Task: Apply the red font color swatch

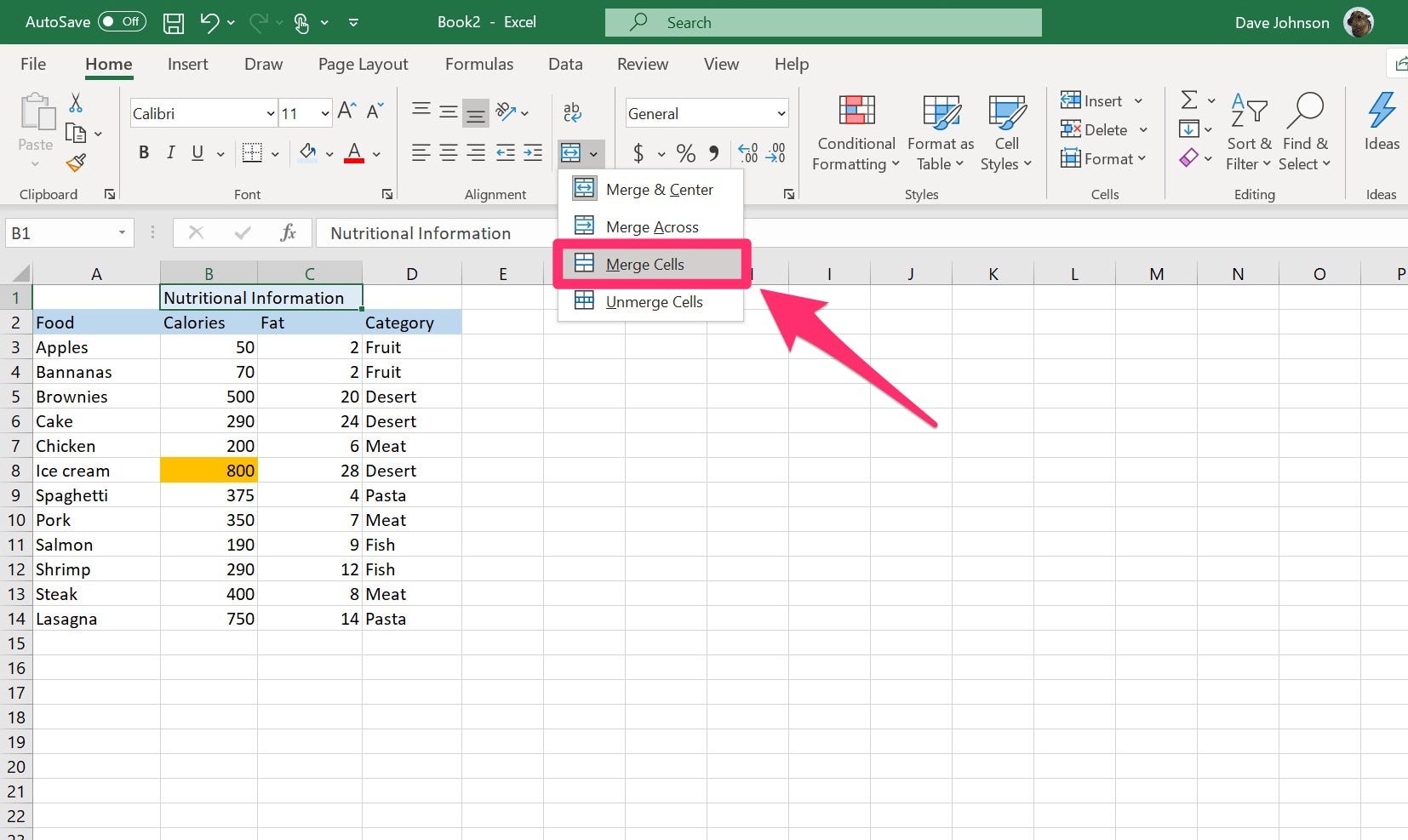Action: 354,154
